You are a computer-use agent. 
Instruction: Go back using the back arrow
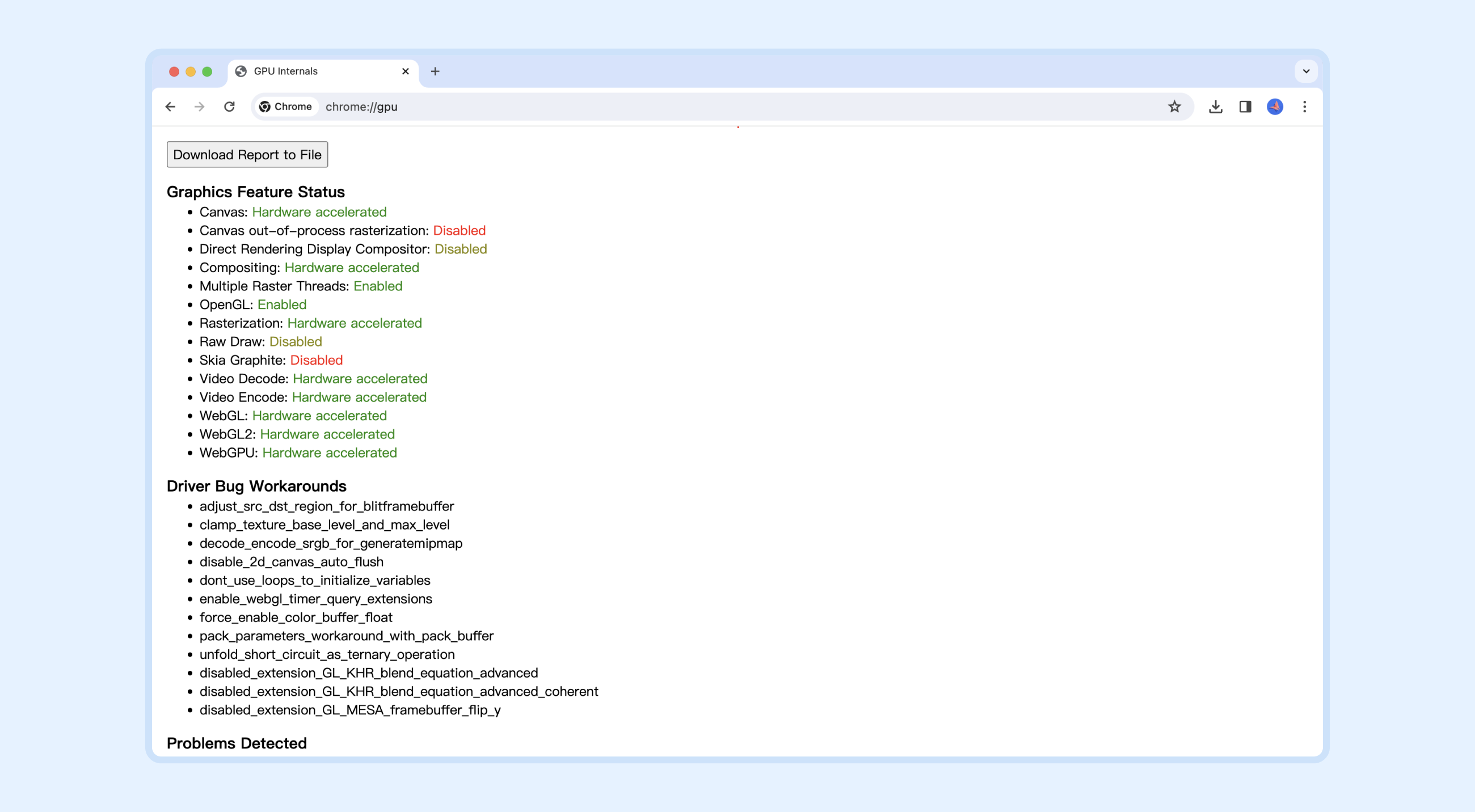[170, 107]
